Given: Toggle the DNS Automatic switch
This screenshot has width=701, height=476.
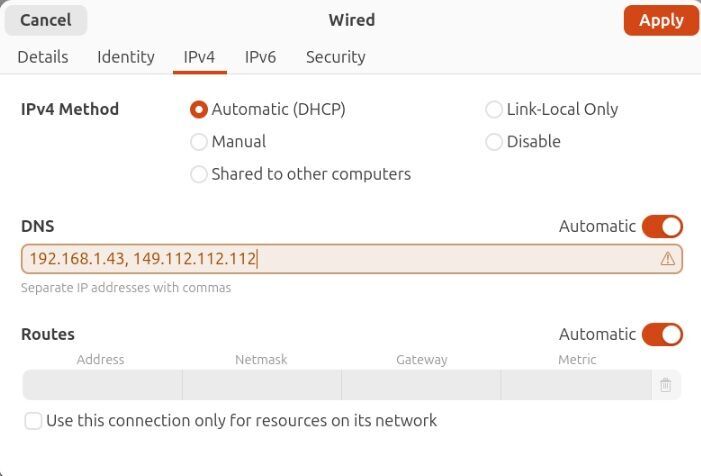Looking at the screenshot, I should tap(662, 227).
